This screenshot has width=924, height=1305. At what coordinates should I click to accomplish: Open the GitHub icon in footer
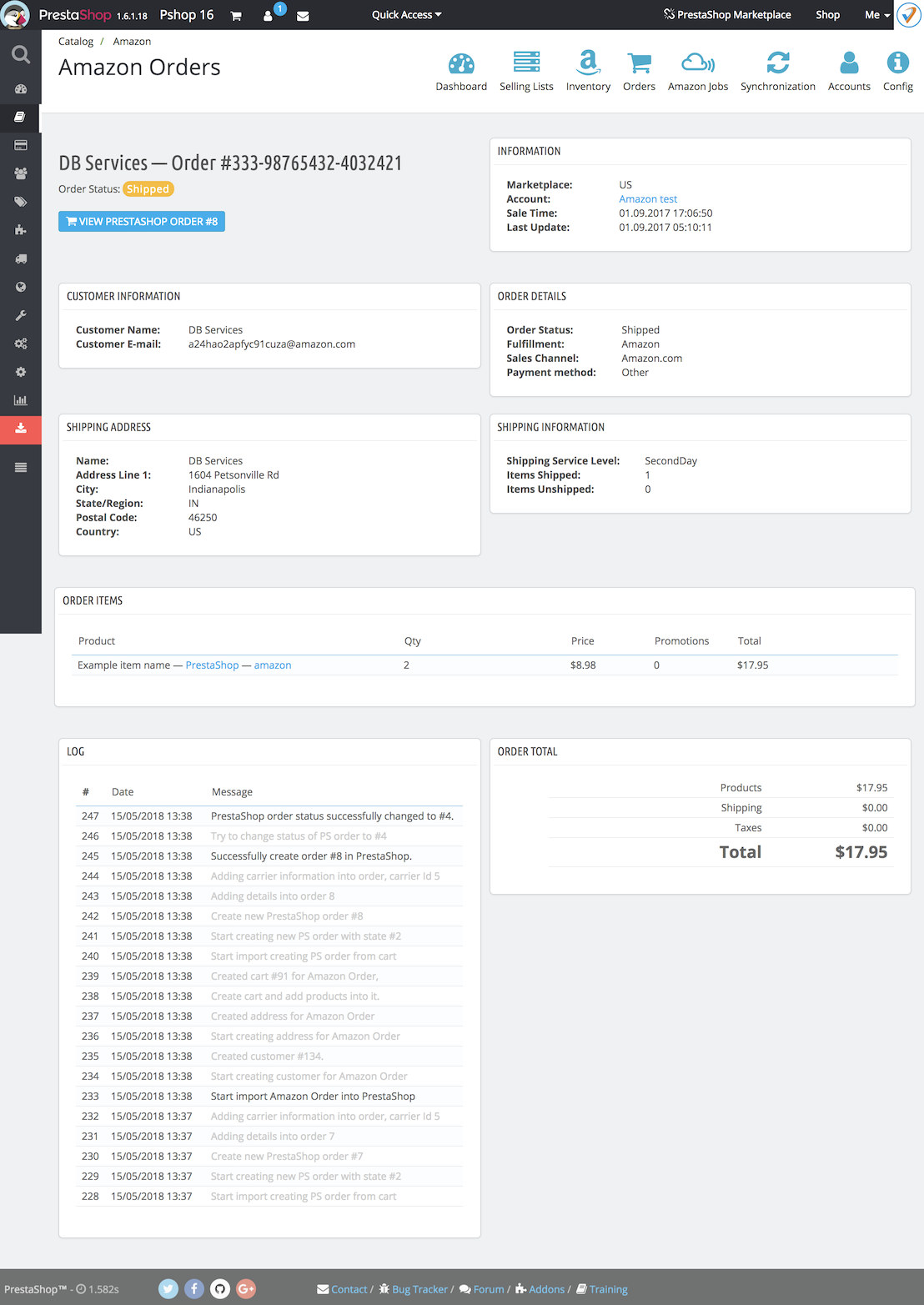220,1289
